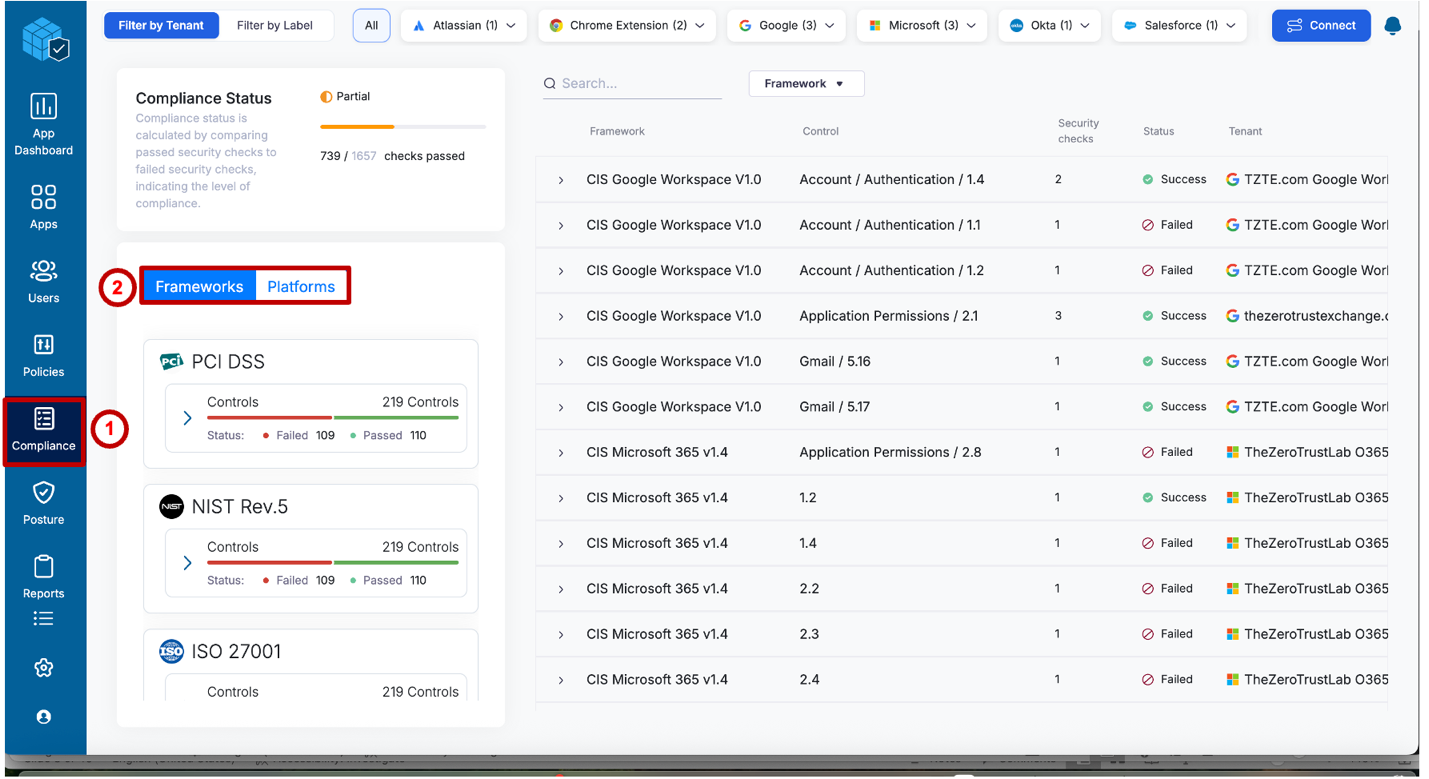Open the Salesforce (1) dropdown
1429x779 pixels.
[x=1179, y=26]
